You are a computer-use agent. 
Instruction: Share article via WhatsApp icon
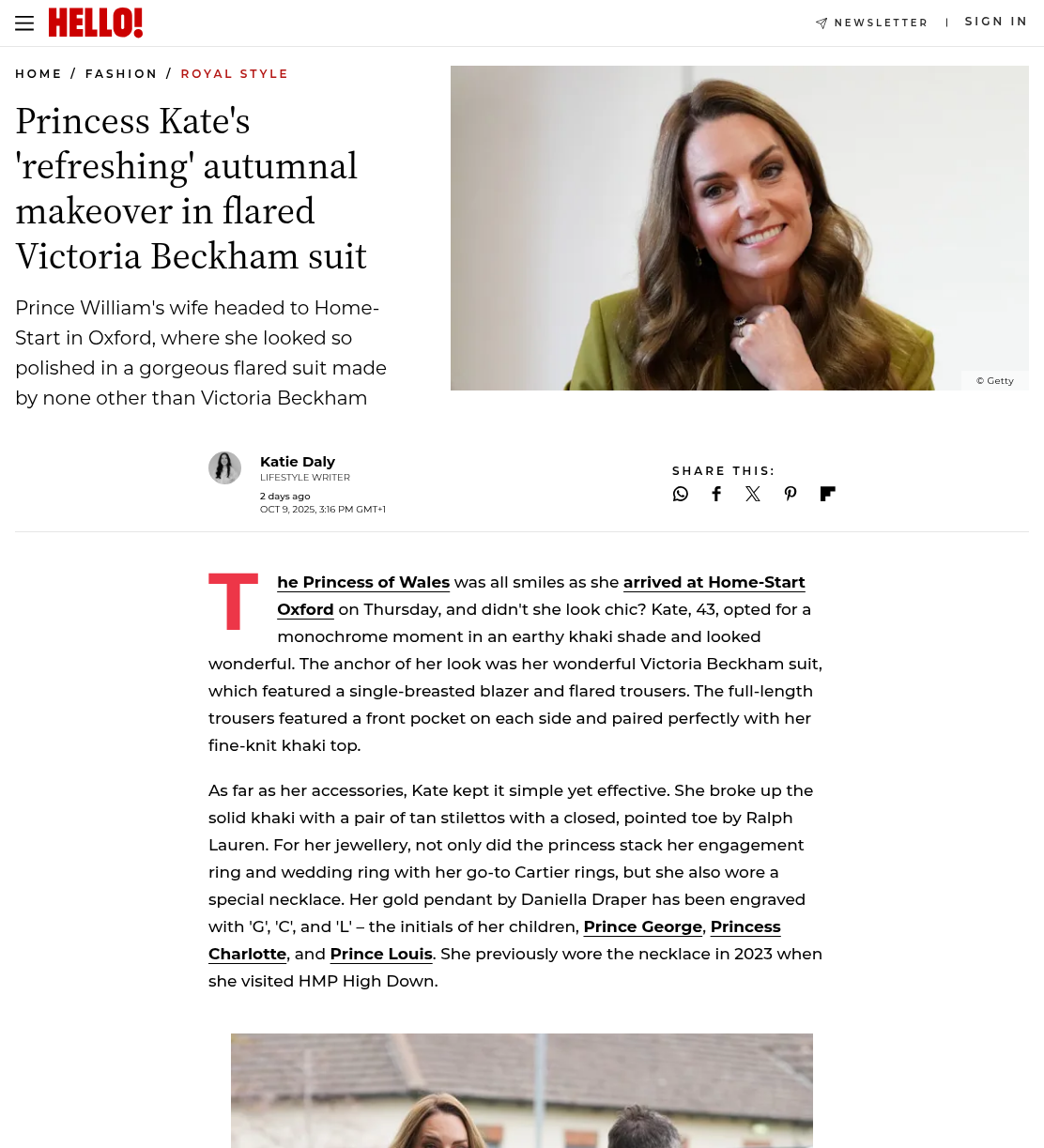681,494
